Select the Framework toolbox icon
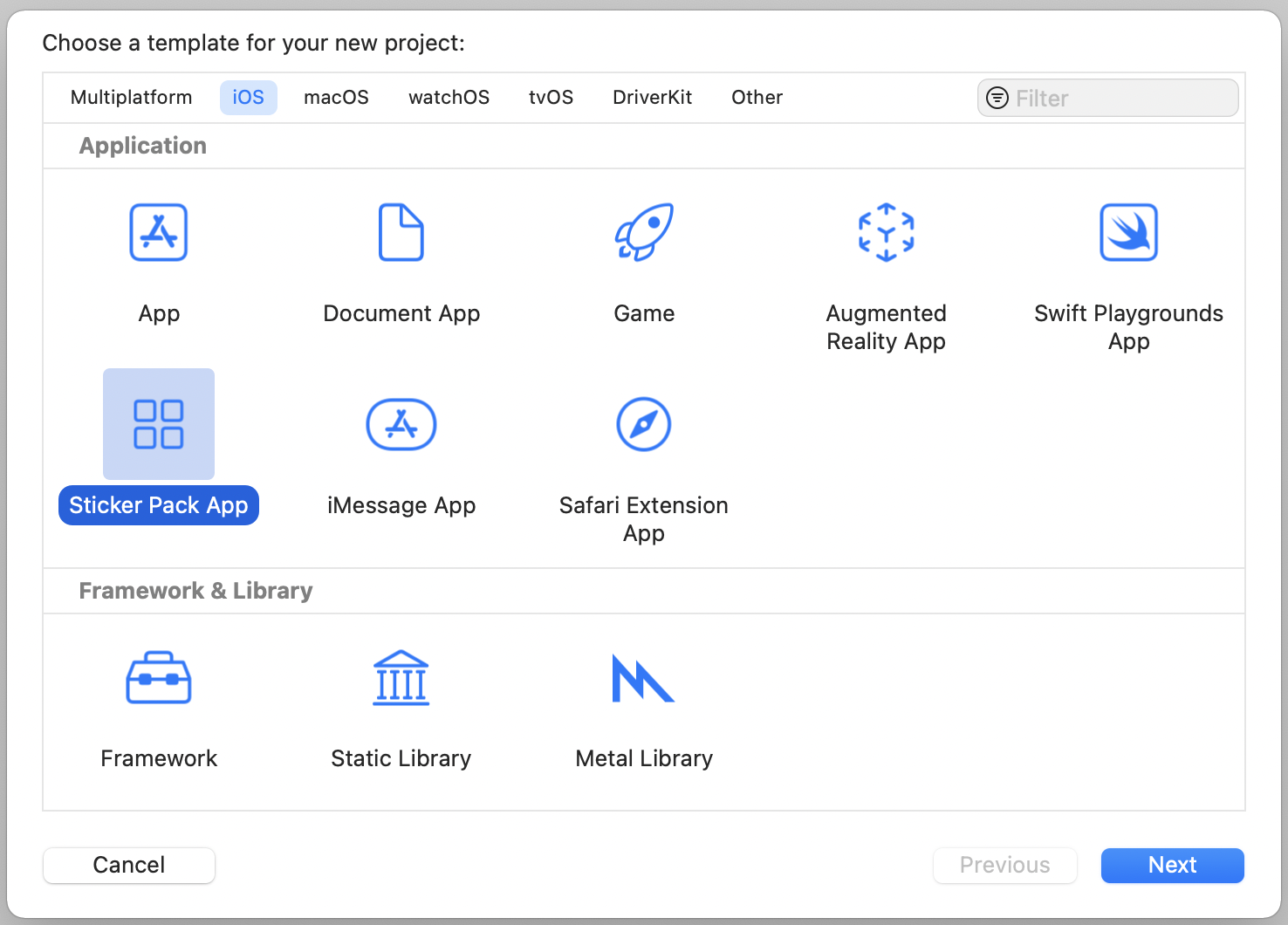 (159, 678)
